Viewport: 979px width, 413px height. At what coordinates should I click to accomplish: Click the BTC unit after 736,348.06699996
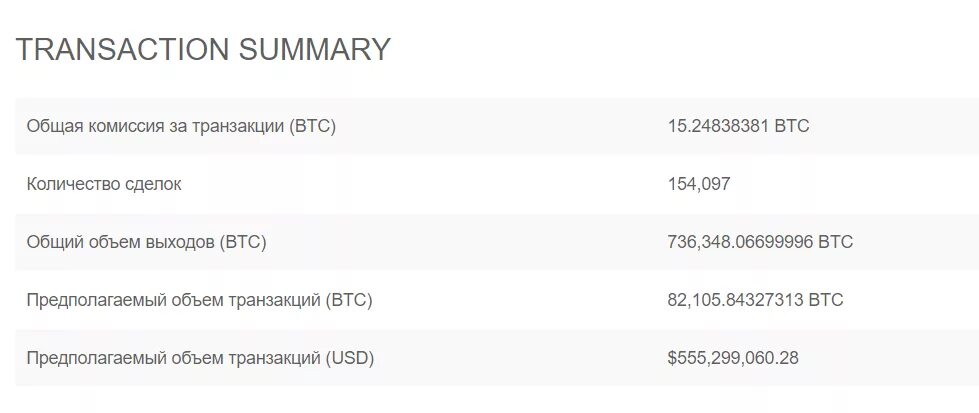click(x=835, y=242)
